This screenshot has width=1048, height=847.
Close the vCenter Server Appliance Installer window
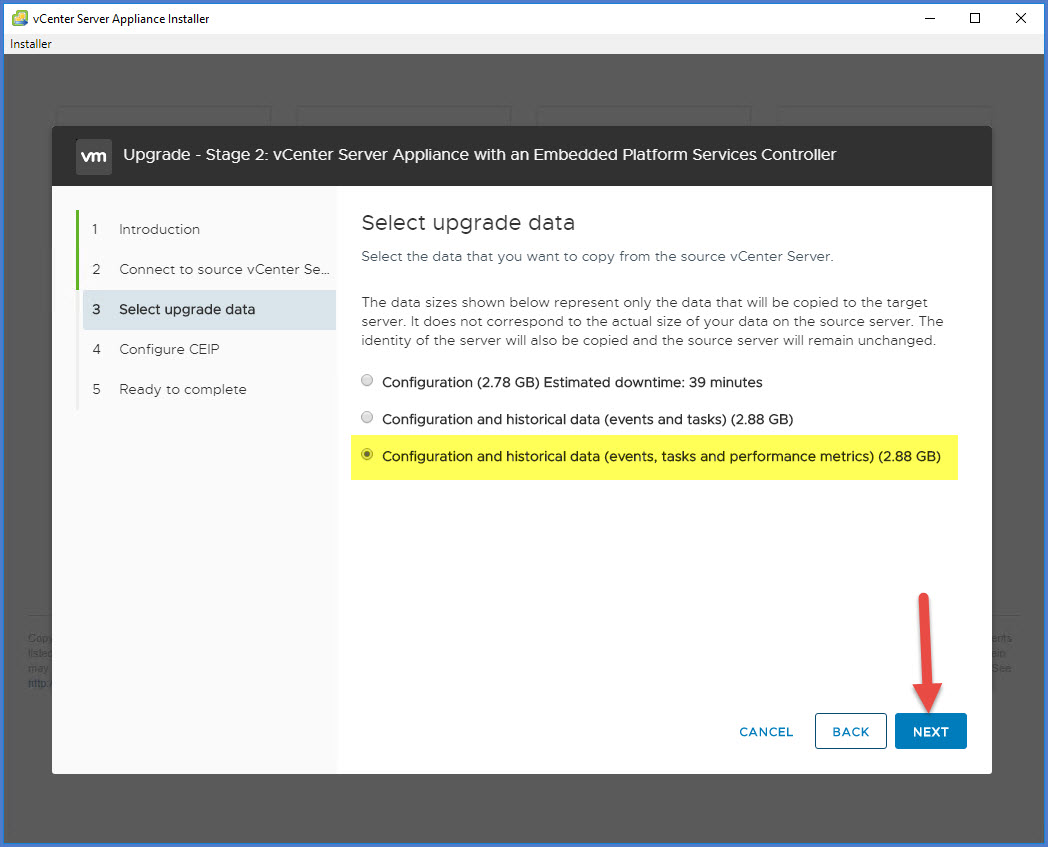[x=1021, y=18]
